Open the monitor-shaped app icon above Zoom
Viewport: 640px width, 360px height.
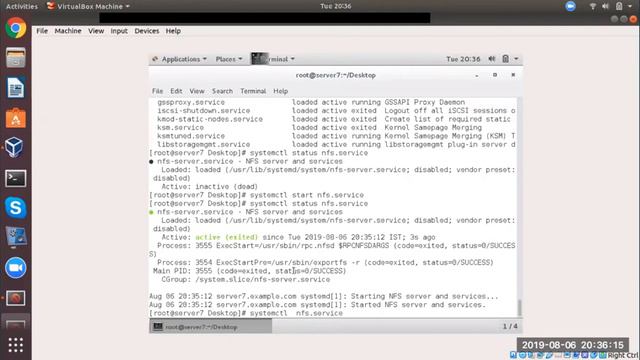pyautogui.click(x=16, y=238)
